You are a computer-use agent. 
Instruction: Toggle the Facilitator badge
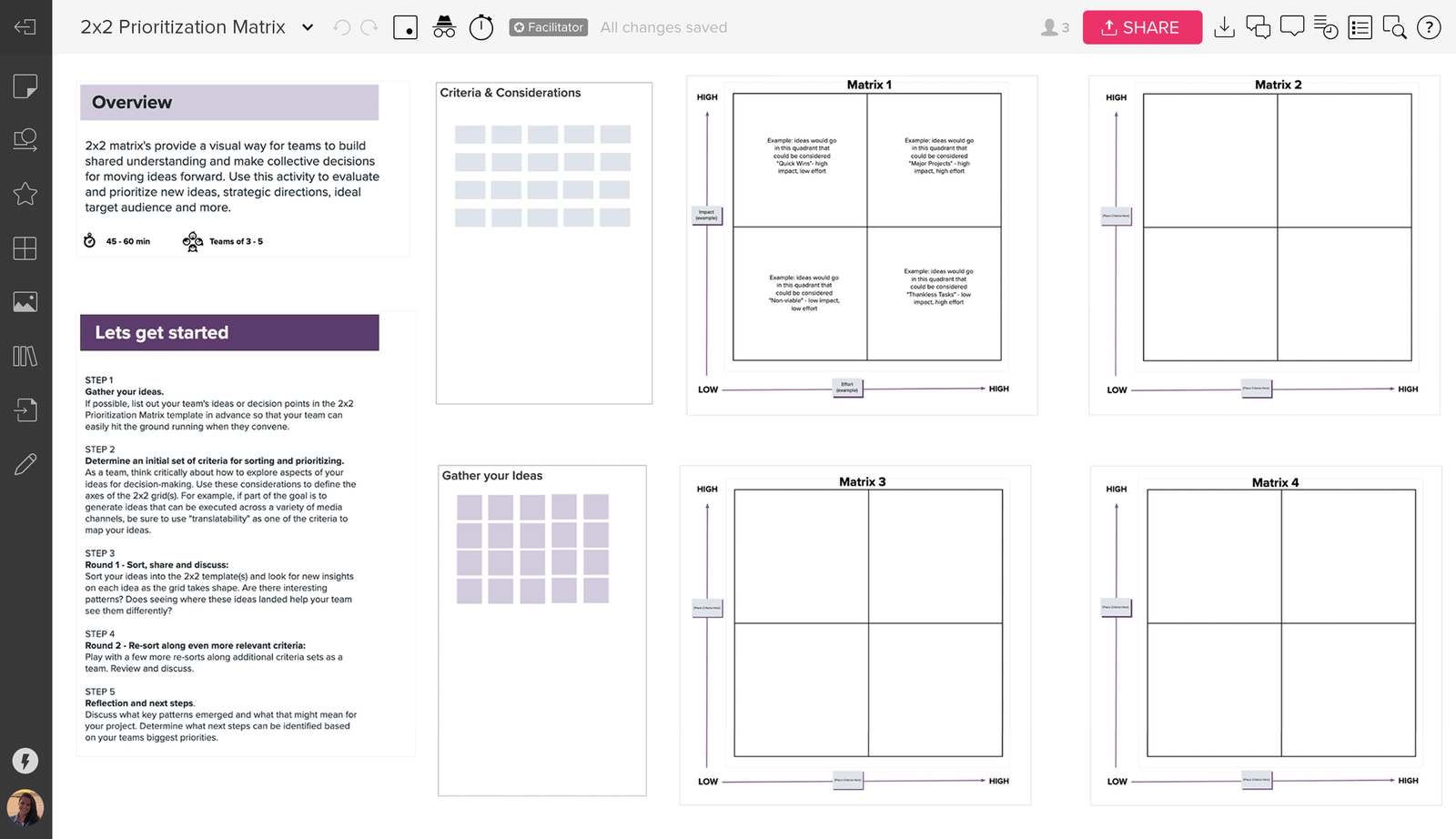click(548, 27)
